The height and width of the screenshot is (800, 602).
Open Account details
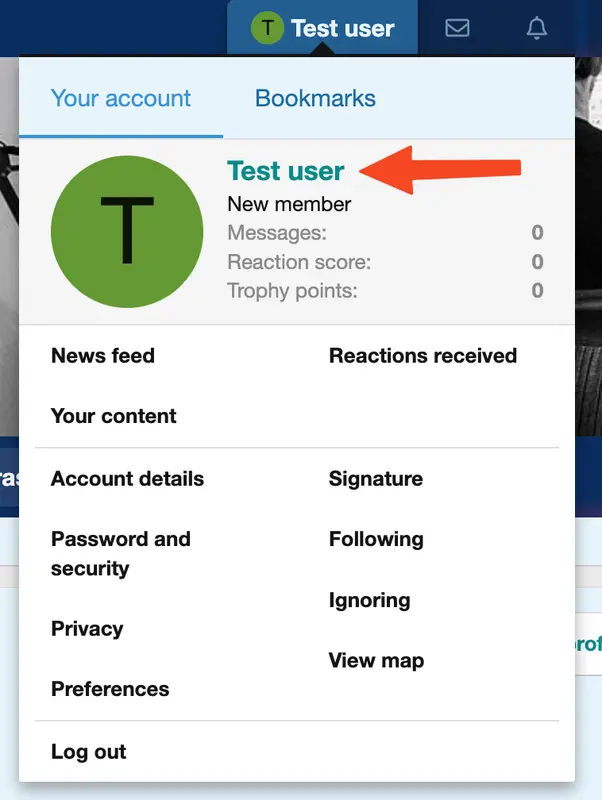click(x=128, y=479)
